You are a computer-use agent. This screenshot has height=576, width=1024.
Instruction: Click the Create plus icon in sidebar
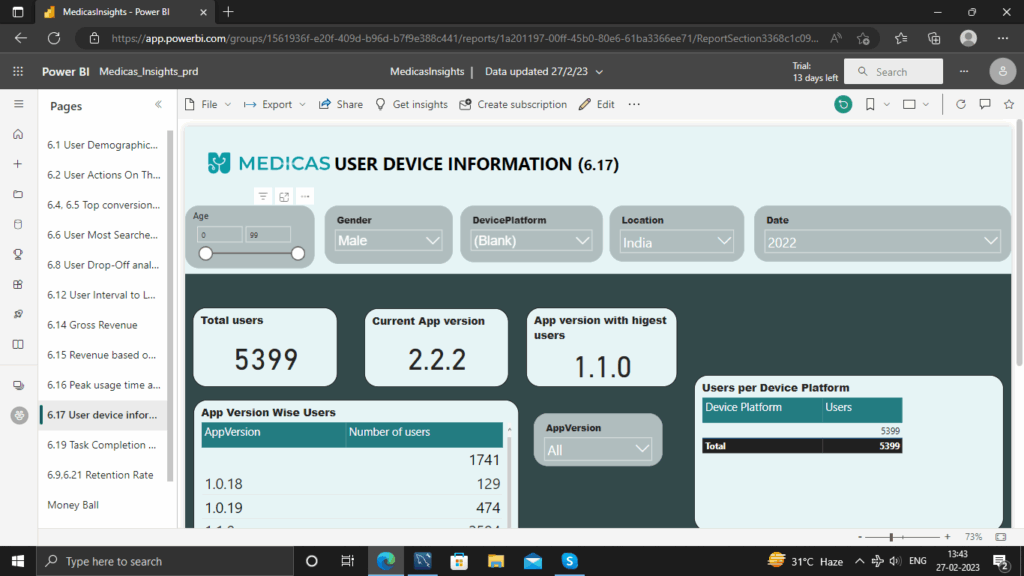pos(18,164)
